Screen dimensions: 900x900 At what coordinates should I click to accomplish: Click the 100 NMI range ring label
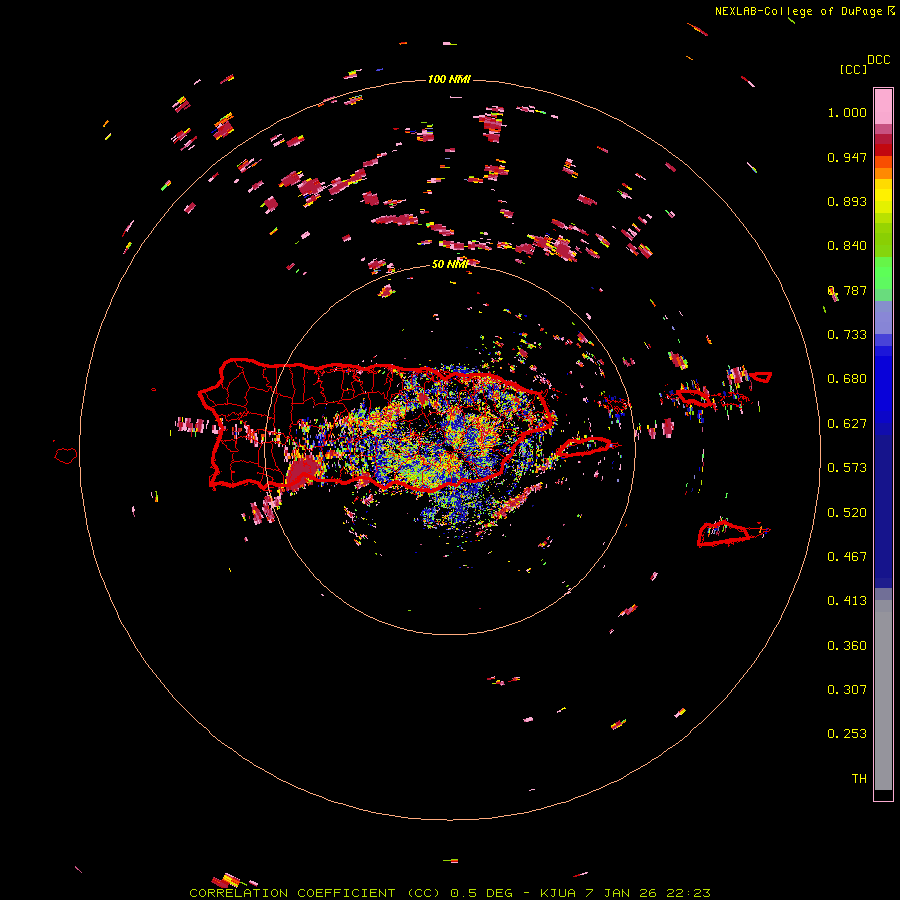pos(449,79)
